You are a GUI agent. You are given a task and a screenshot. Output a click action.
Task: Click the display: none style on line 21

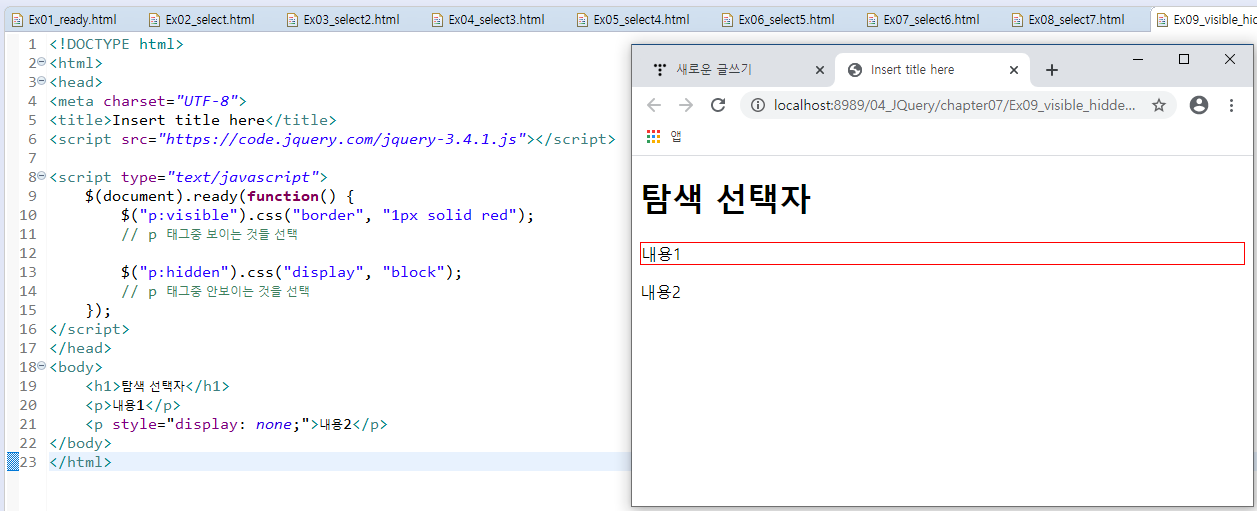[238, 424]
